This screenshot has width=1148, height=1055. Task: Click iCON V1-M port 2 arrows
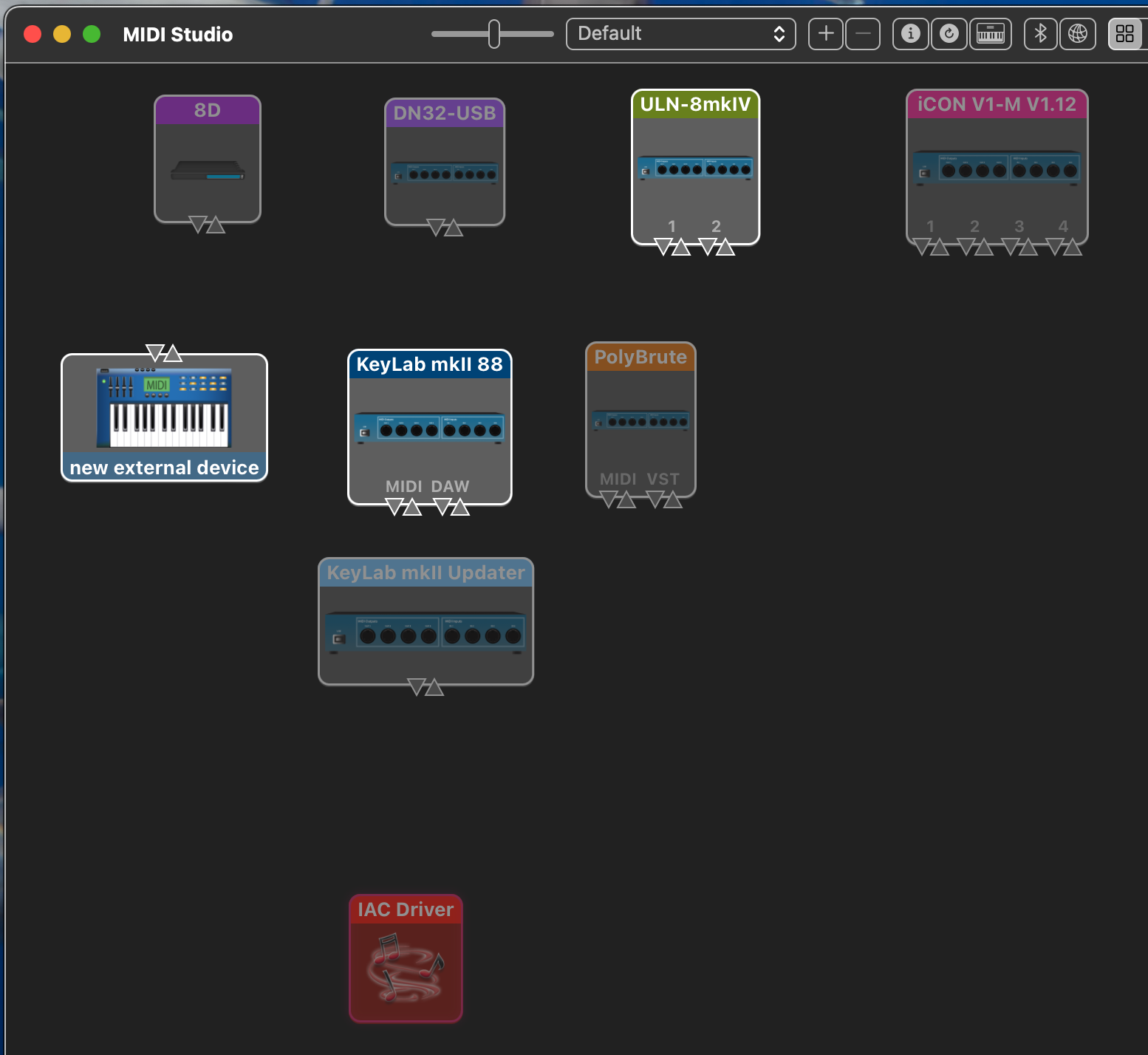coord(975,247)
